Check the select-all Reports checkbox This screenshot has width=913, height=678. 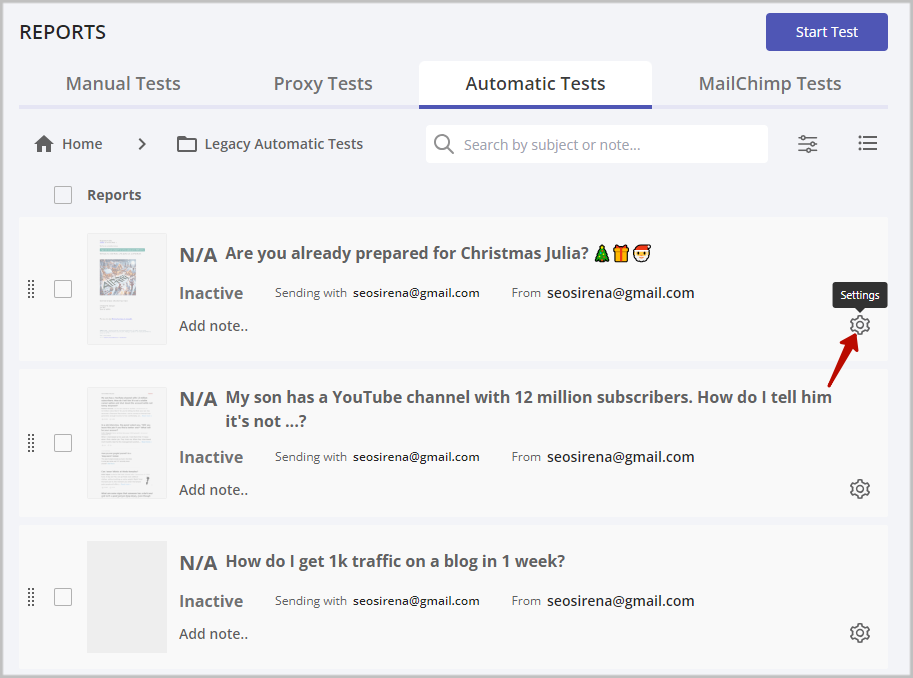click(63, 195)
